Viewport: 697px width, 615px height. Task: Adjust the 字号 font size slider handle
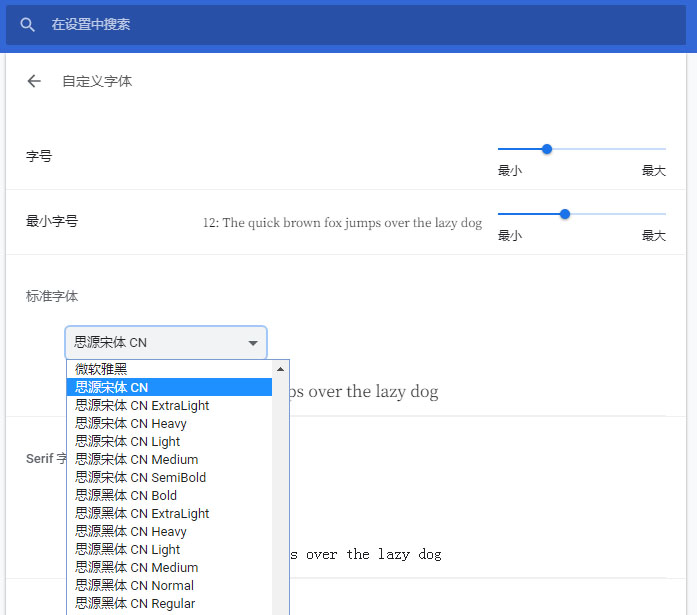[x=547, y=149]
